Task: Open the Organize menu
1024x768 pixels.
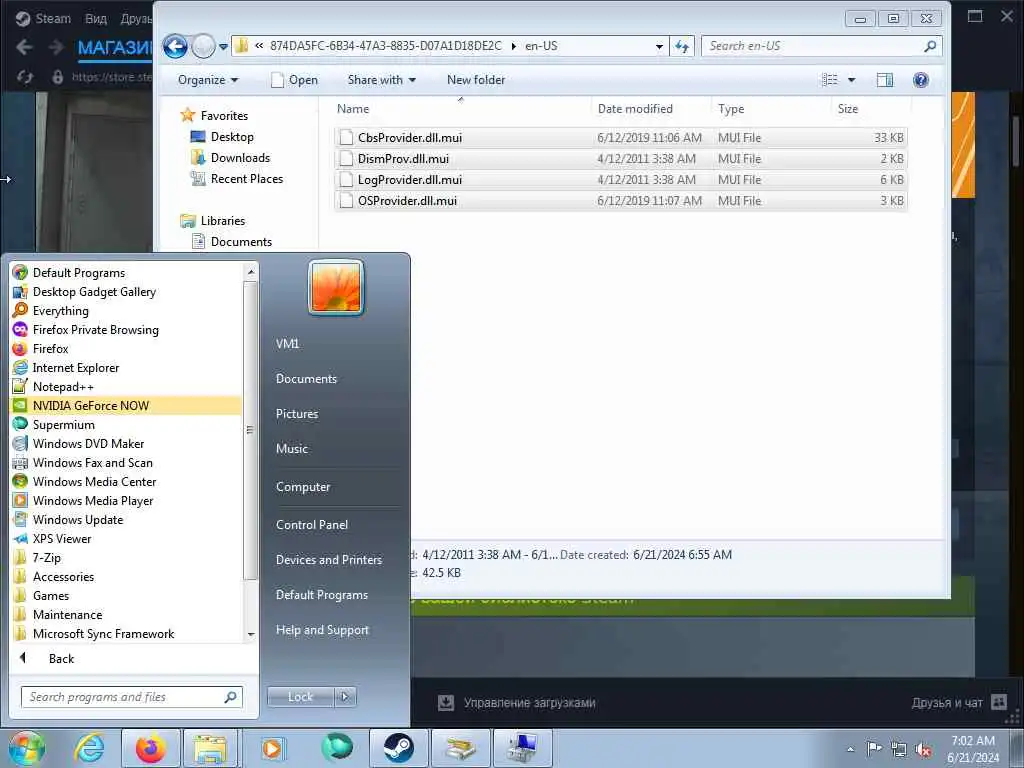Action: 208,80
